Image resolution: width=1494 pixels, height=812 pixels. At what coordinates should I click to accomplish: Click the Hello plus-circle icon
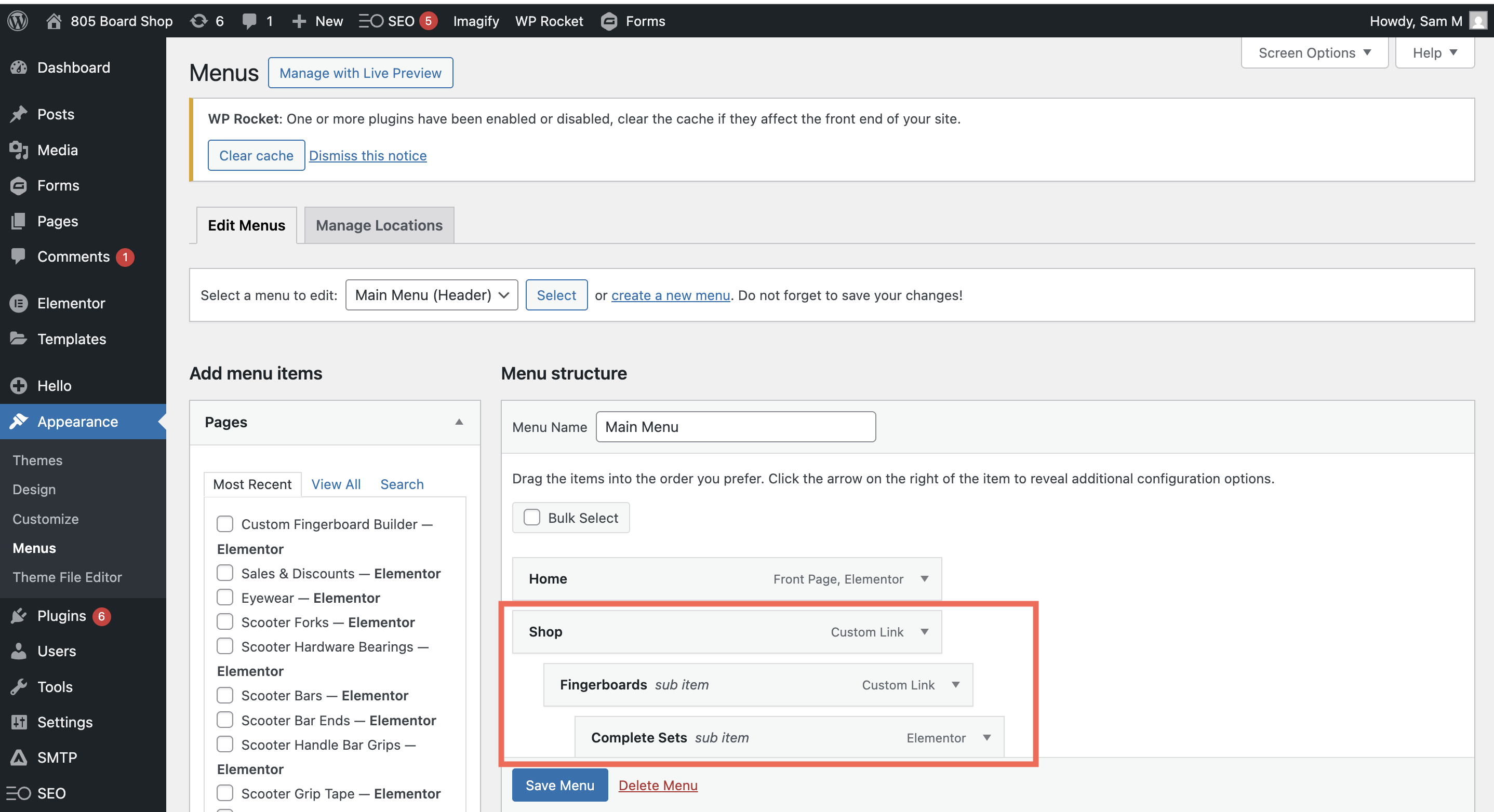(19, 385)
